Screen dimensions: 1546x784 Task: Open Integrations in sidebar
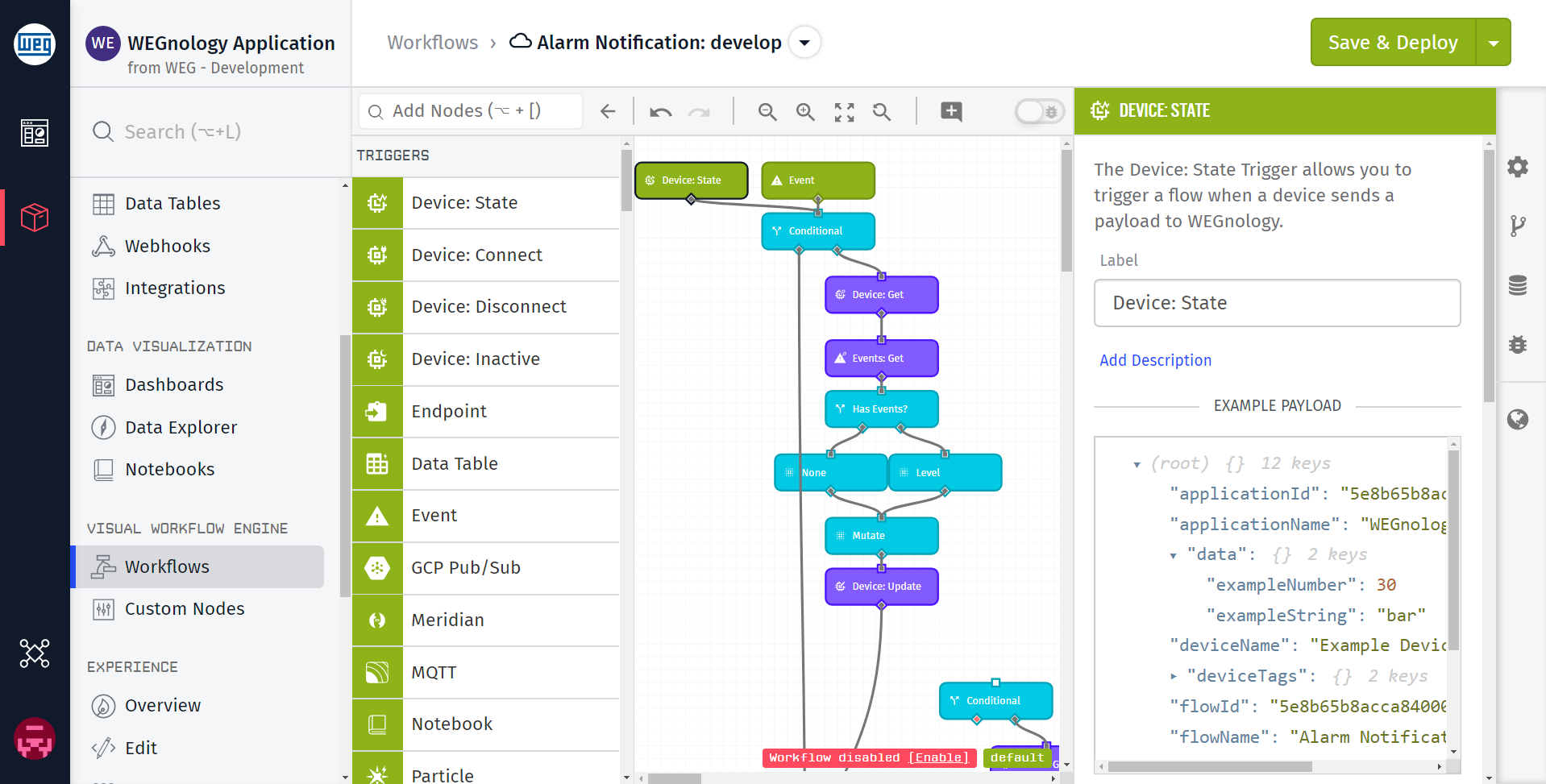pyautogui.click(x=175, y=288)
